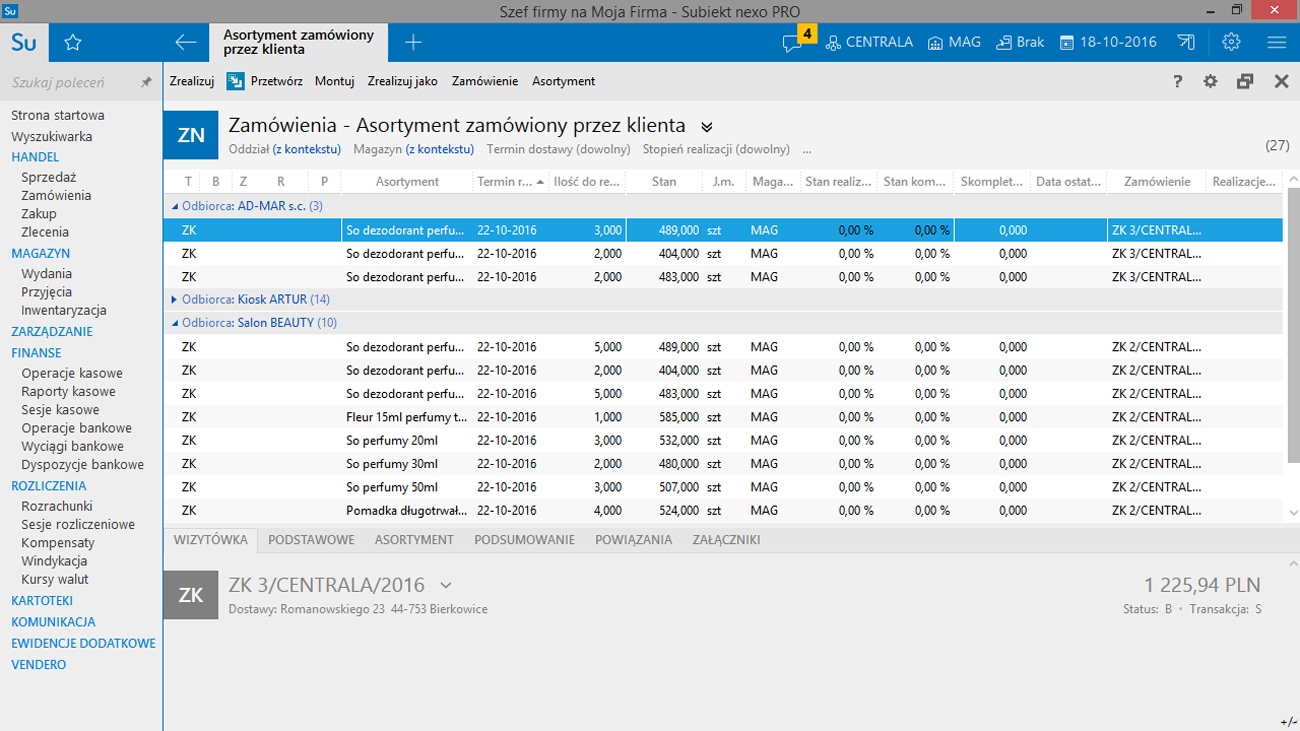Image resolution: width=1300 pixels, height=731 pixels.
Task: Open the list title dropdown chevron
Action: tap(707, 127)
